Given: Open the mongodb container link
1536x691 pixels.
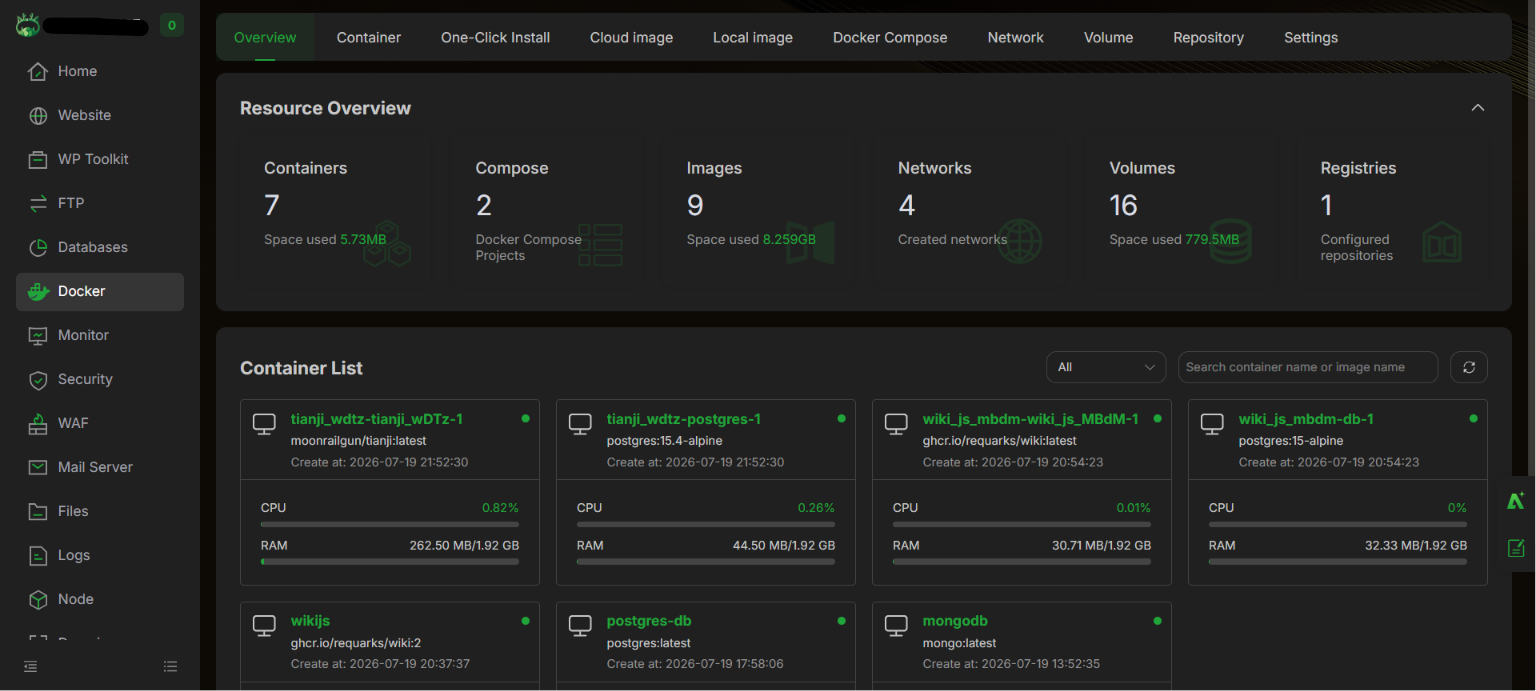Looking at the screenshot, I should [x=955, y=621].
